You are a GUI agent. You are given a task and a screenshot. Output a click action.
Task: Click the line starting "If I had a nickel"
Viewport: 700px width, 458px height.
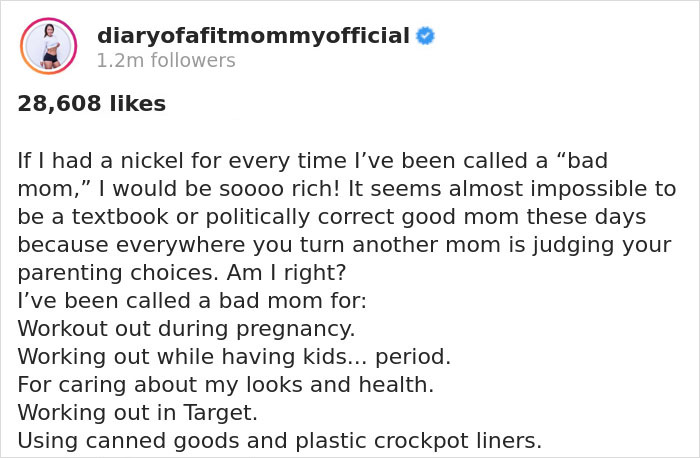click(x=313, y=161)
